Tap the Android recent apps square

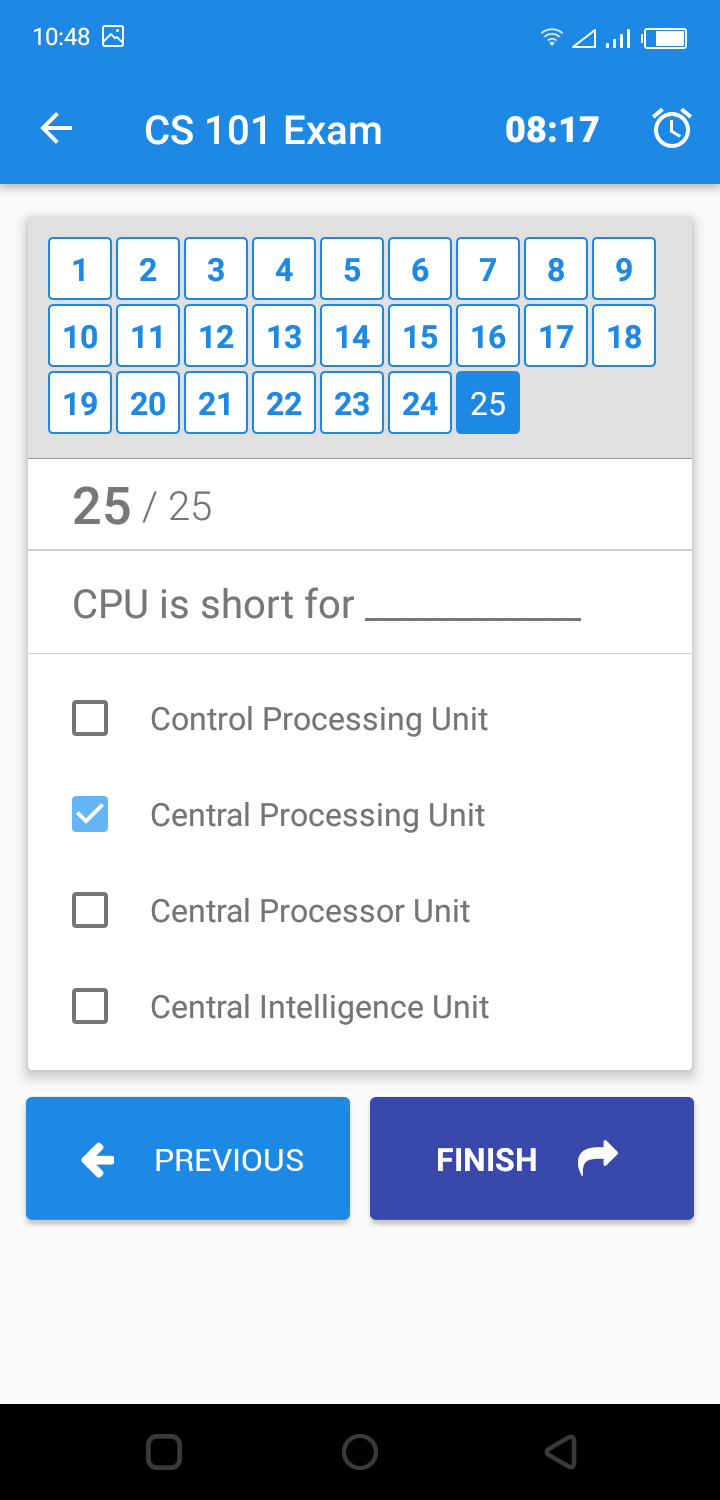pos(163,1451)
